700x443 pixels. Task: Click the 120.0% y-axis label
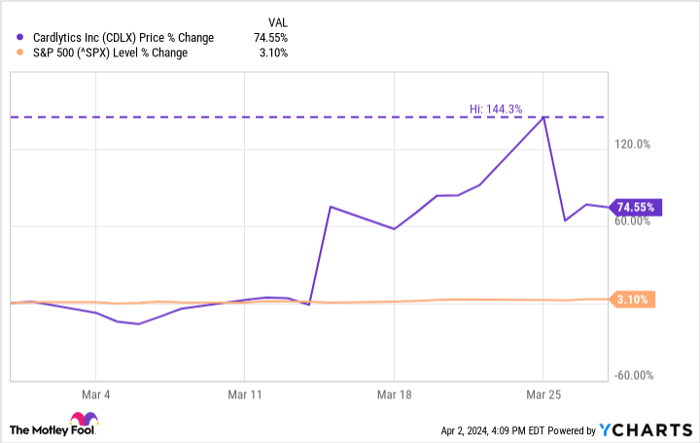(x=633, y=145)
